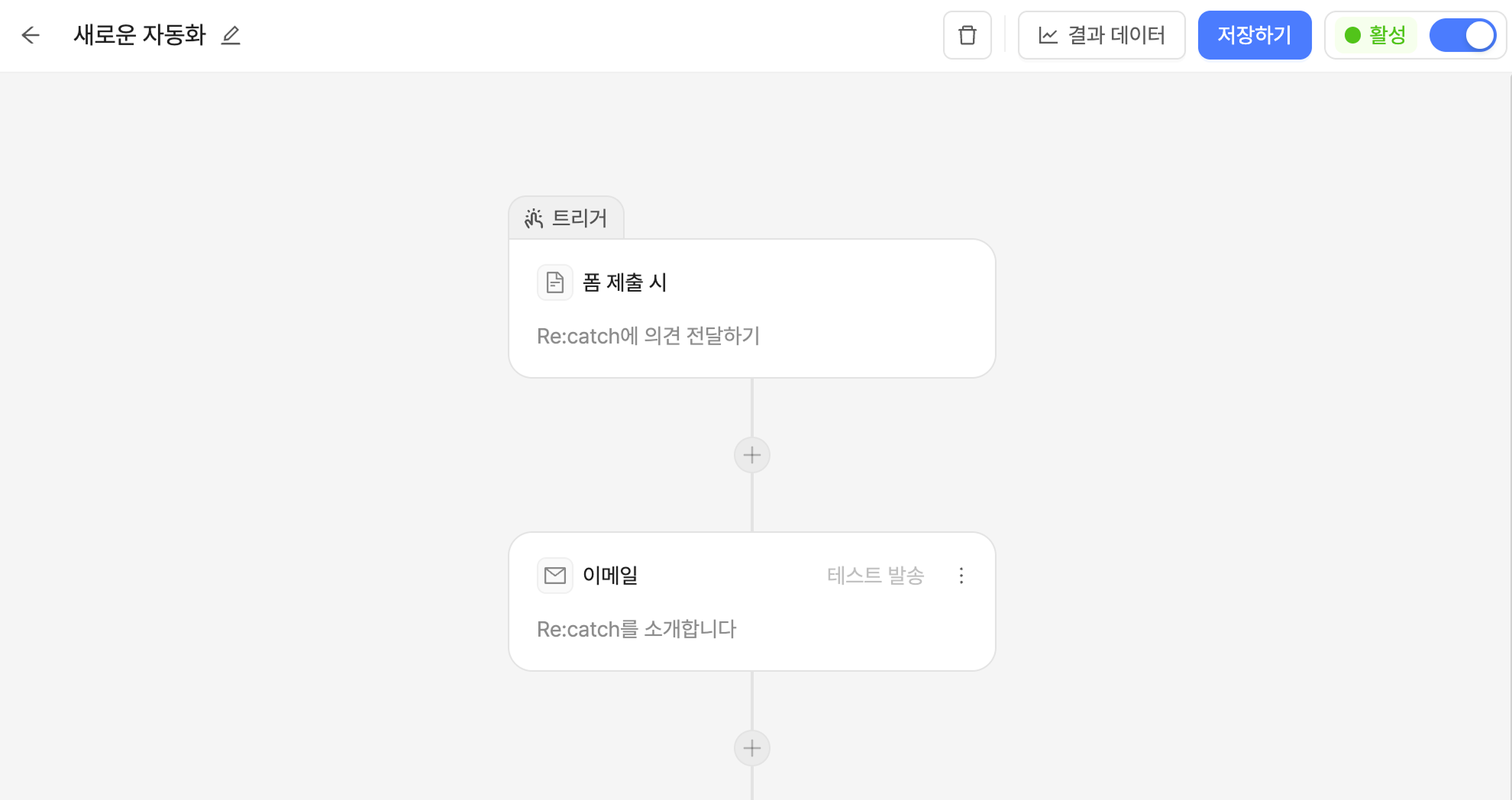Add step between trigger and email

click(752, 455)
